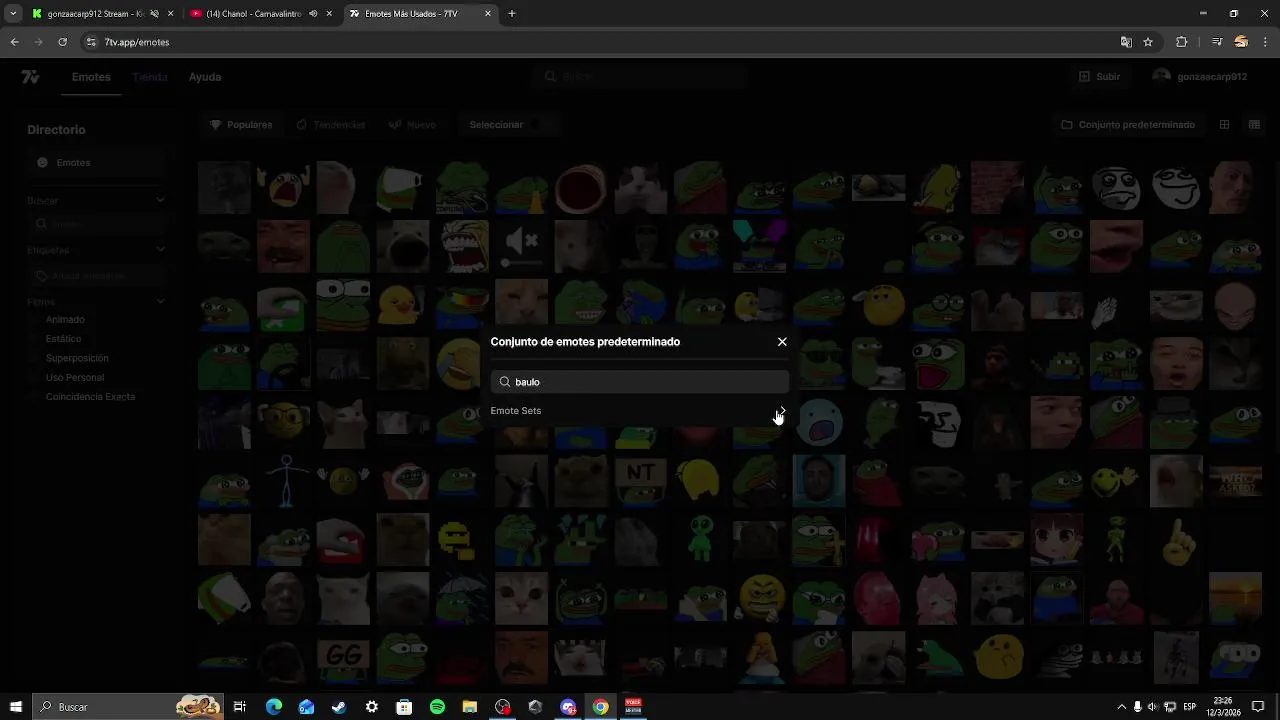Open the Chrome three-dot menu
This screenshot has height=720, width=1280.
(x=1266, y=42)
